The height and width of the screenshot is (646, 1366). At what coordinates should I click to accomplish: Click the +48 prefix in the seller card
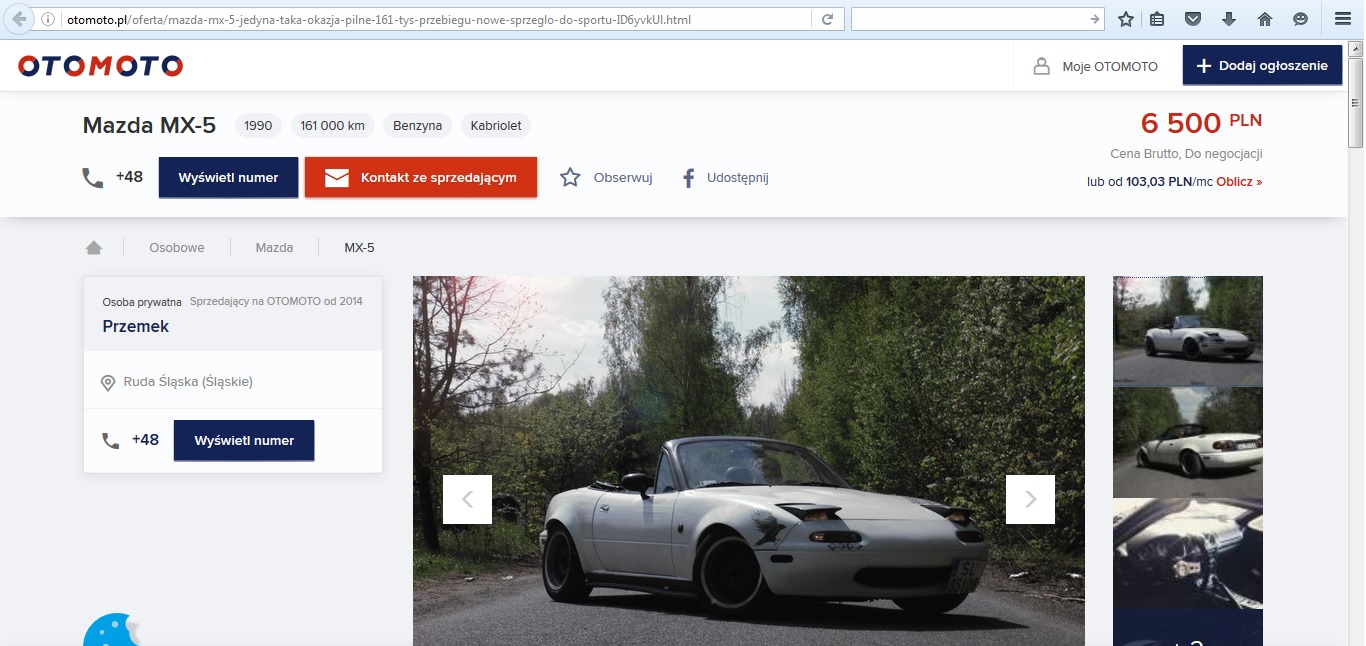(x=145, y=440)
